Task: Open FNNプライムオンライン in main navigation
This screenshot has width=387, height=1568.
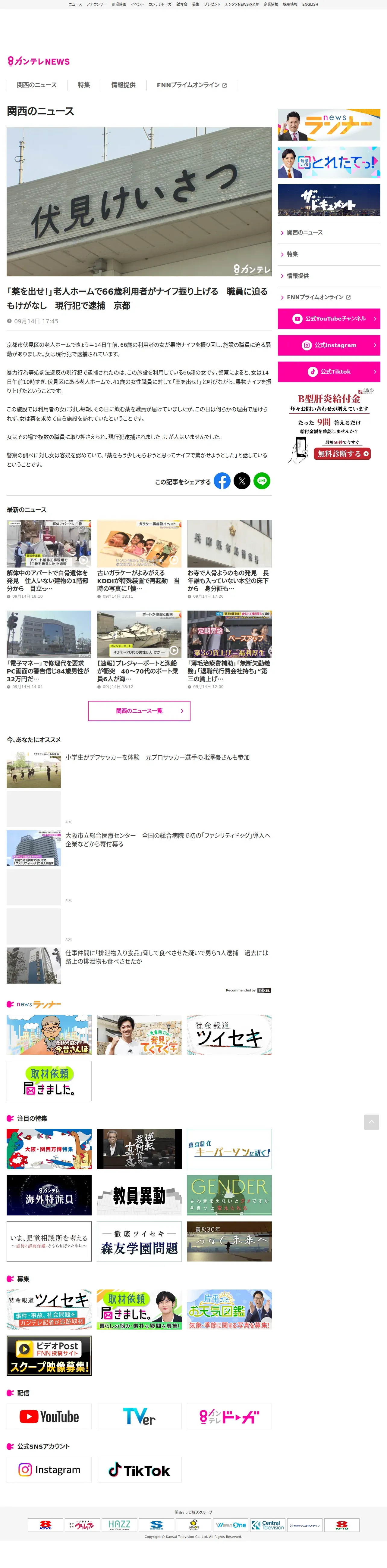Action: coord(191,85)
